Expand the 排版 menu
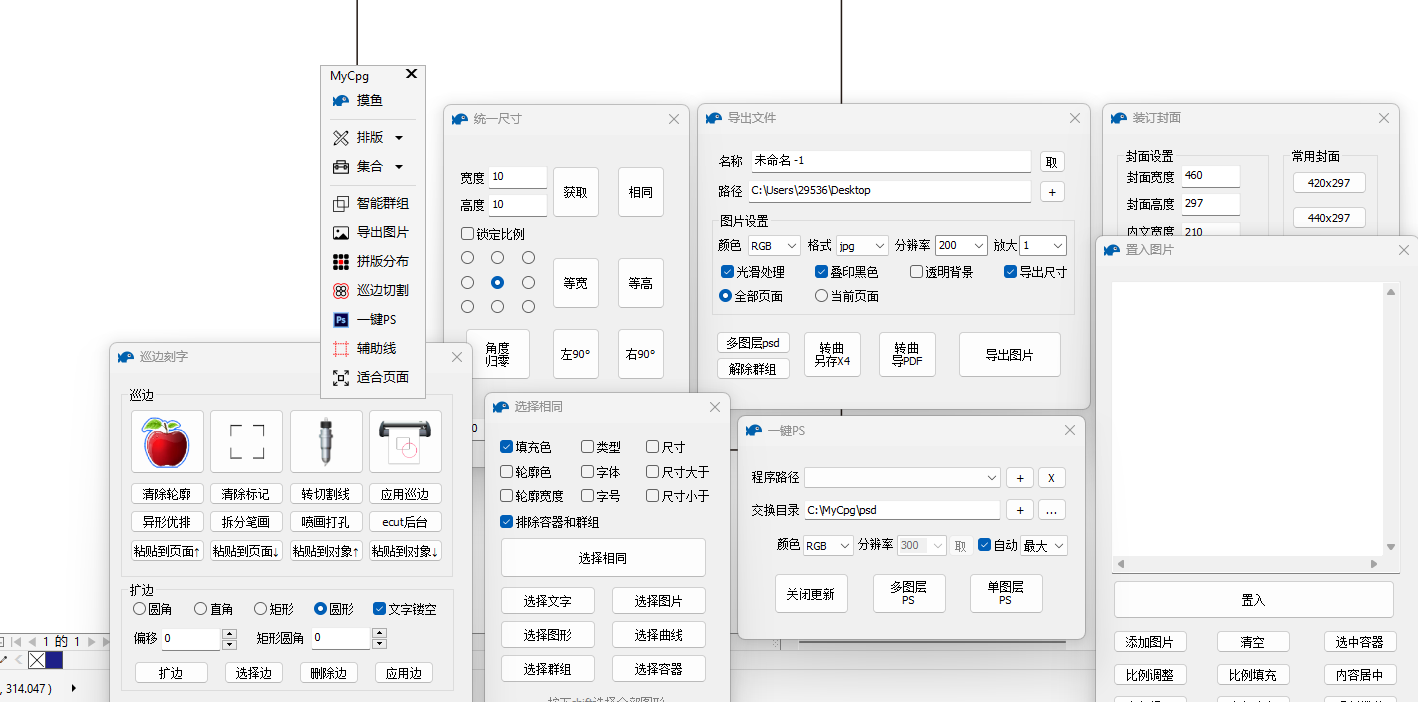The image size is (1418, 702). pyautogui.click(x=368, y=138)
